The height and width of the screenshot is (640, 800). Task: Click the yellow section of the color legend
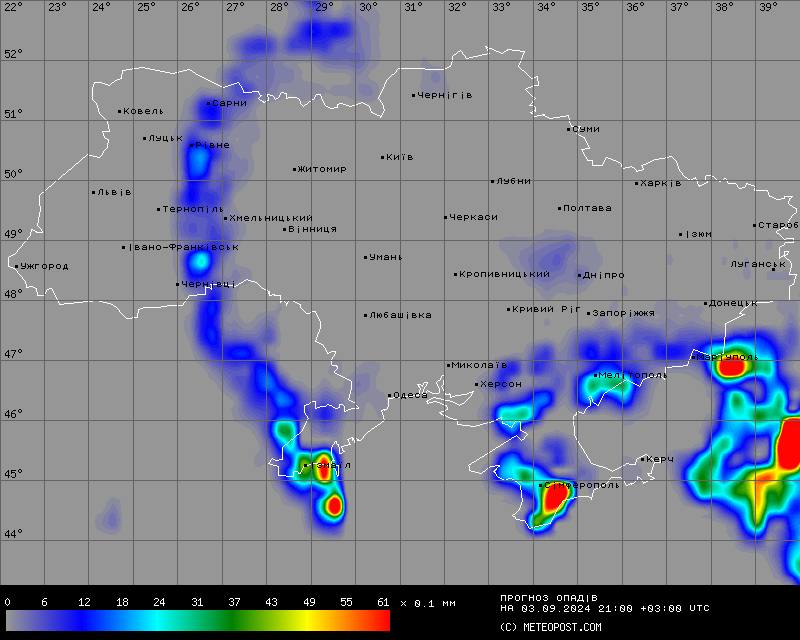[x=318, y=621]
